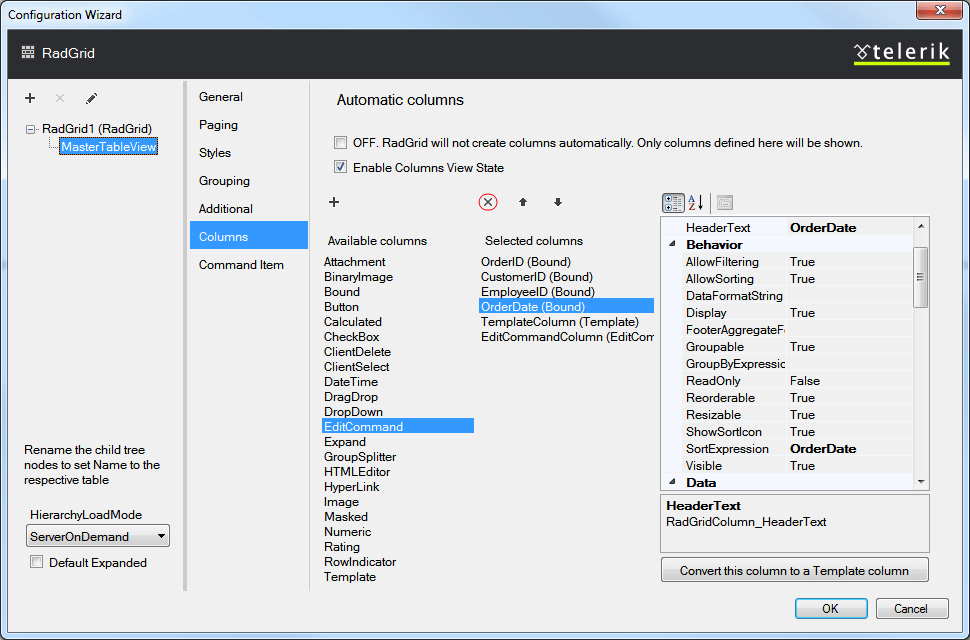Click Convert this column to a Template column
Image resolution: width=970 pixels, height=640 pixels.
click(x=794, y=569)
